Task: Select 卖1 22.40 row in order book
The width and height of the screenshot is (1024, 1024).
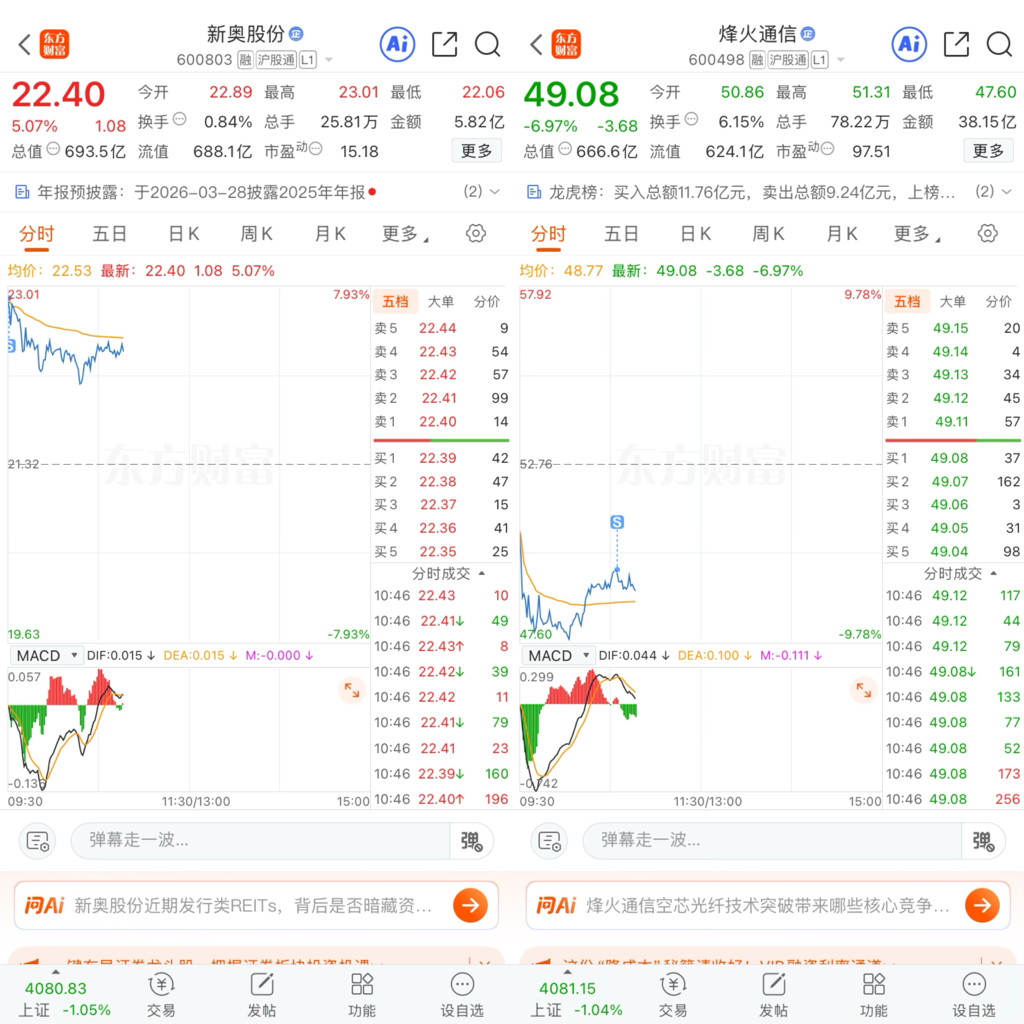Action: [441, 422]
